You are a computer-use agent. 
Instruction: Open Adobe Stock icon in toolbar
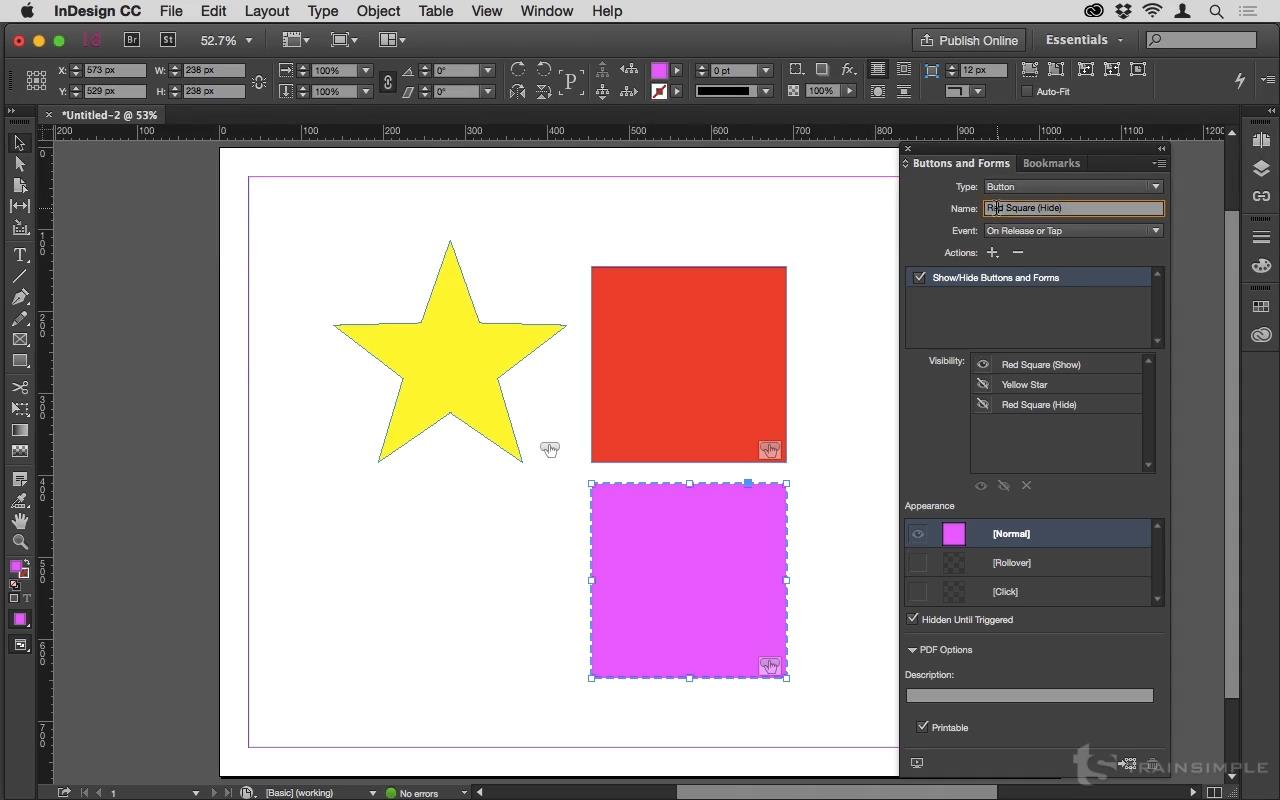(x=168, y=40)
